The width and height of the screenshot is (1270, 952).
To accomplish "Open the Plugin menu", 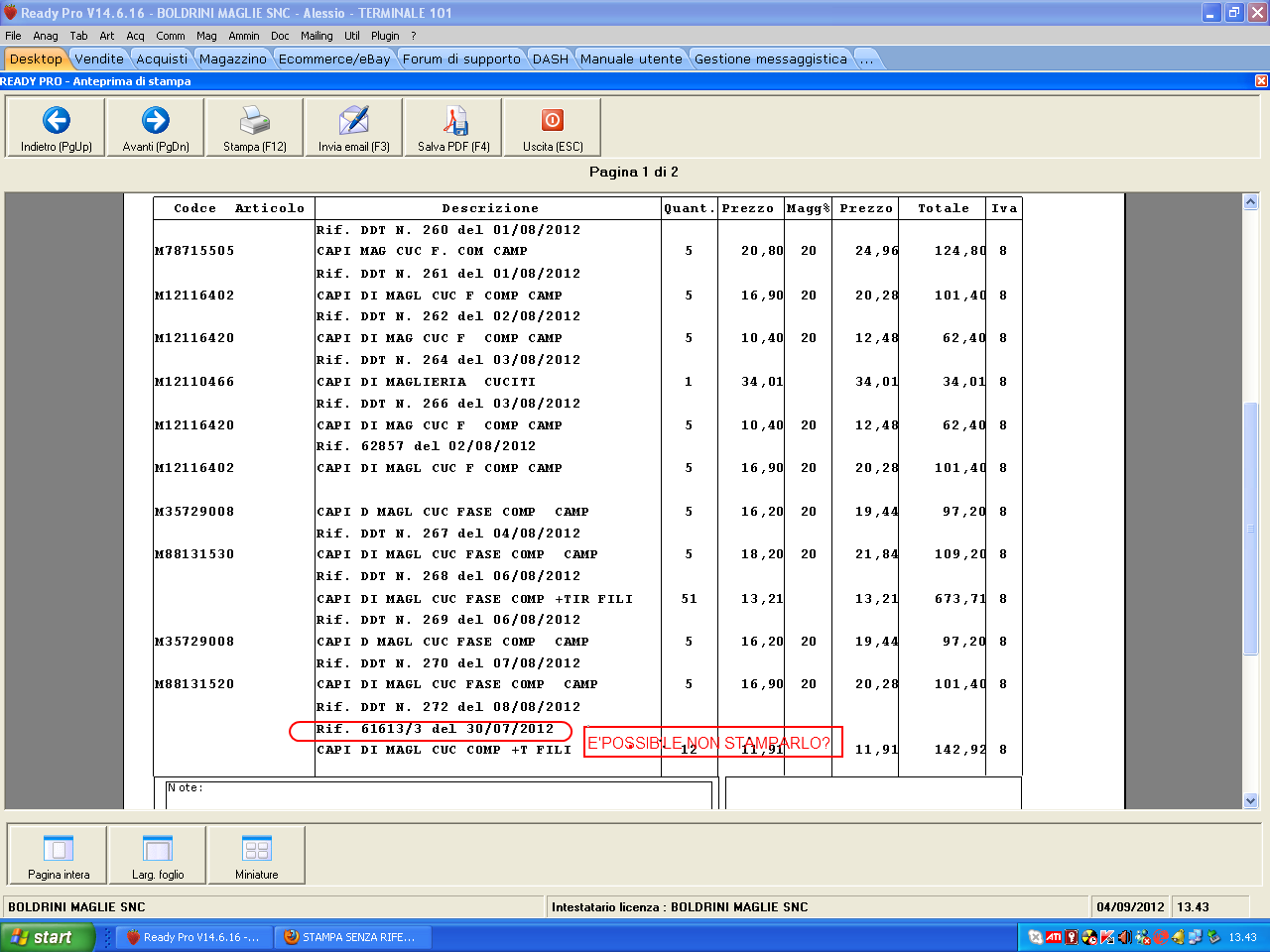I will click(385, 36).
